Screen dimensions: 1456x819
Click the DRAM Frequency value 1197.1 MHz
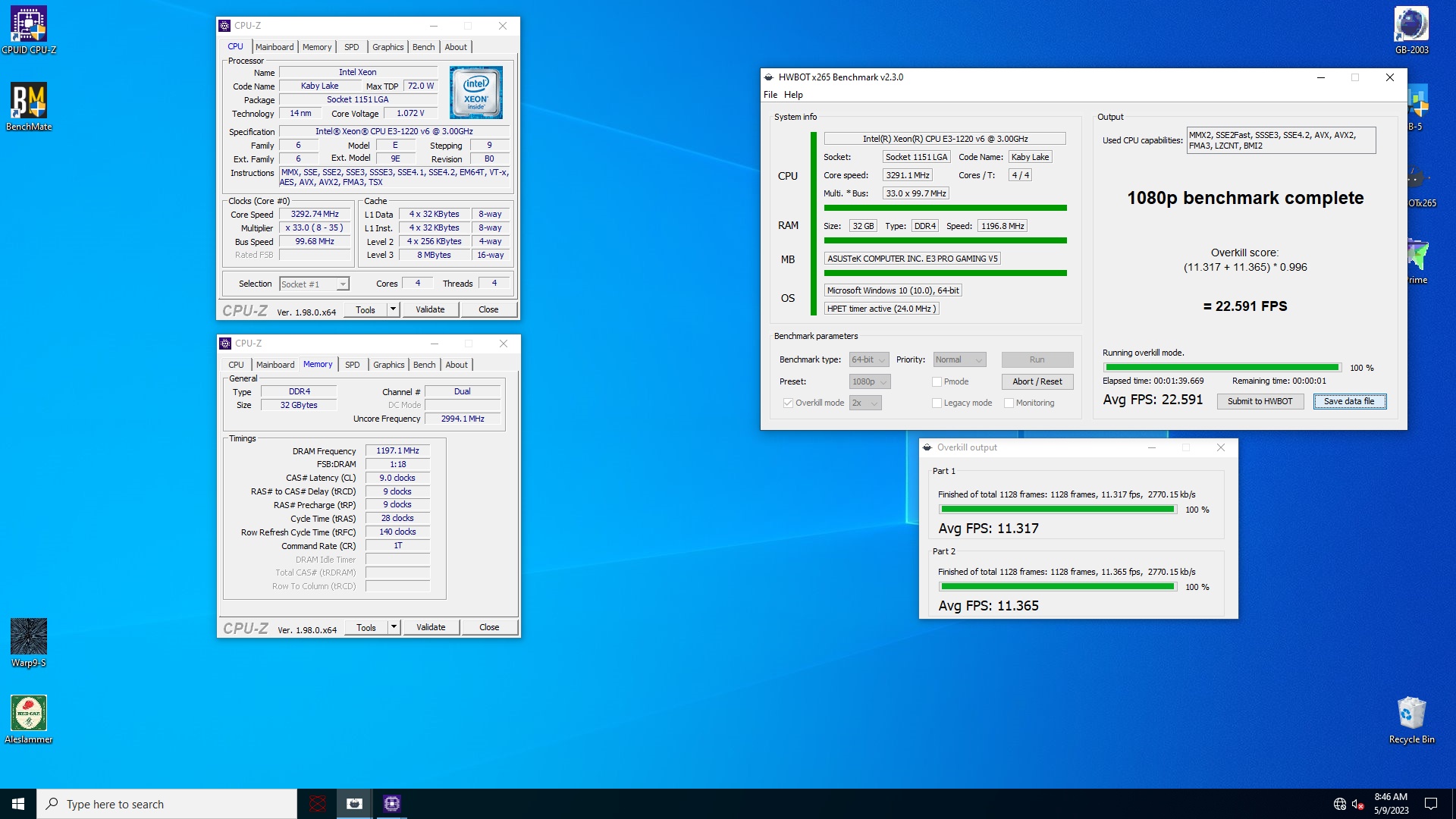click(397, 450)
